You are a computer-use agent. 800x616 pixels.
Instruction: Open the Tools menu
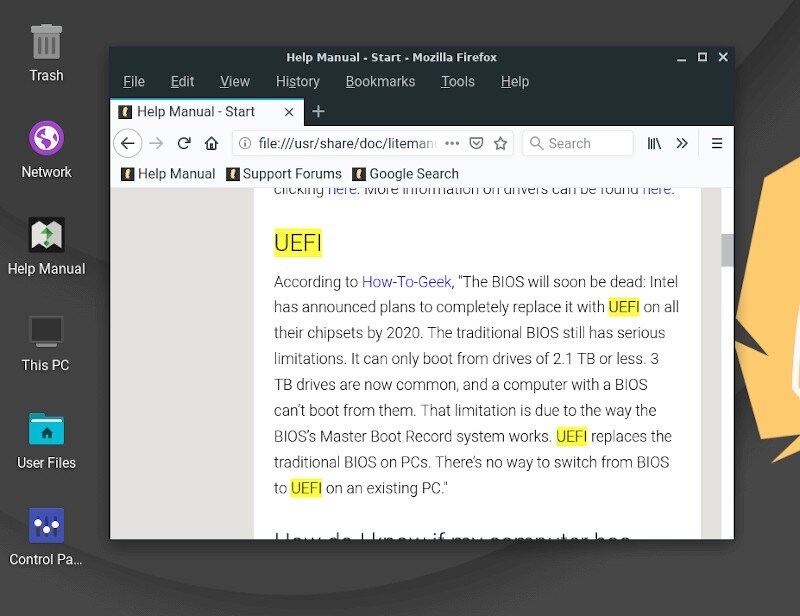pos(458,82)
